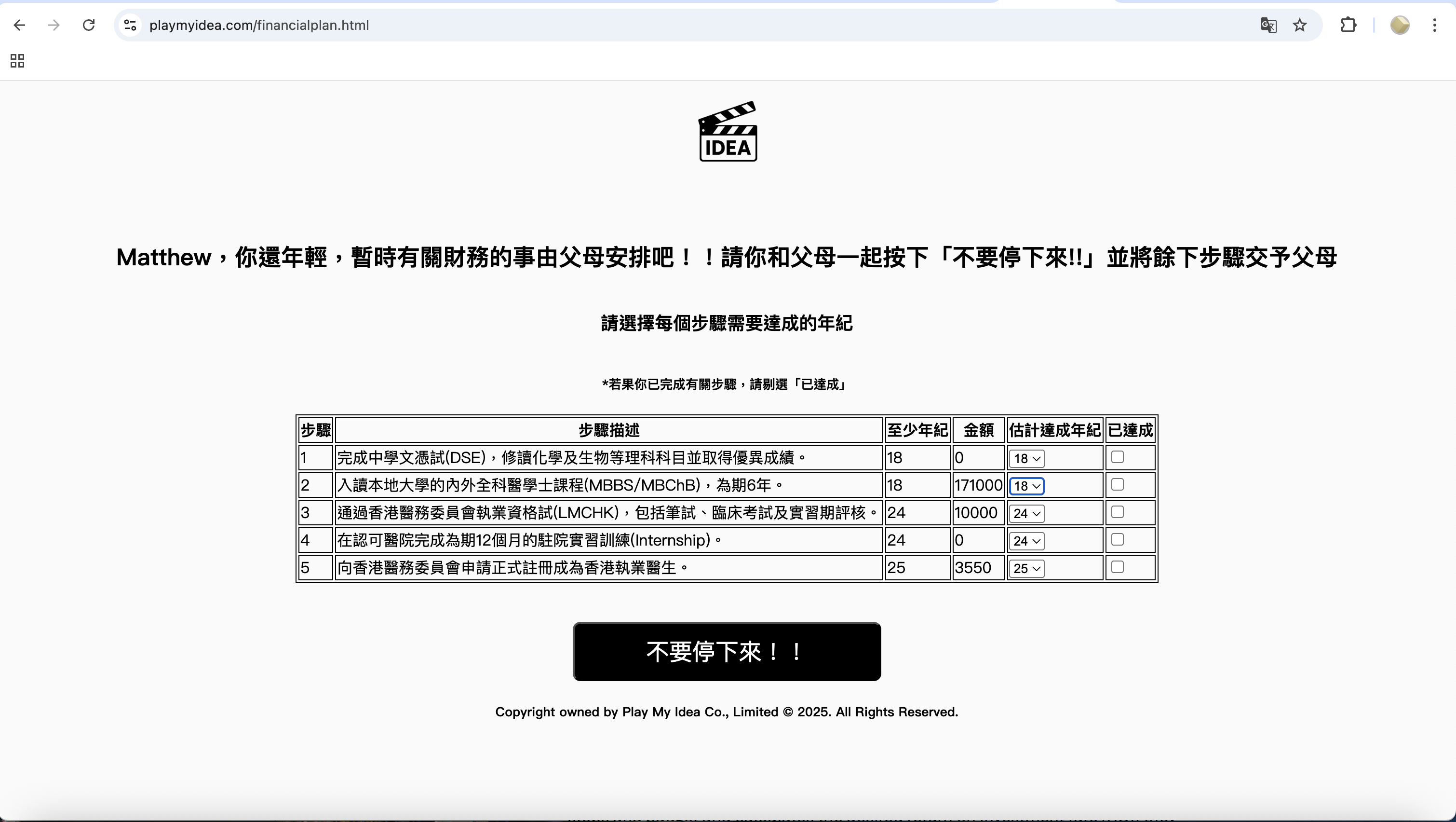The image size is (1456, 822).
Task: Open the age dropdown showing 25 for step 5
Action: [1026, 568]
